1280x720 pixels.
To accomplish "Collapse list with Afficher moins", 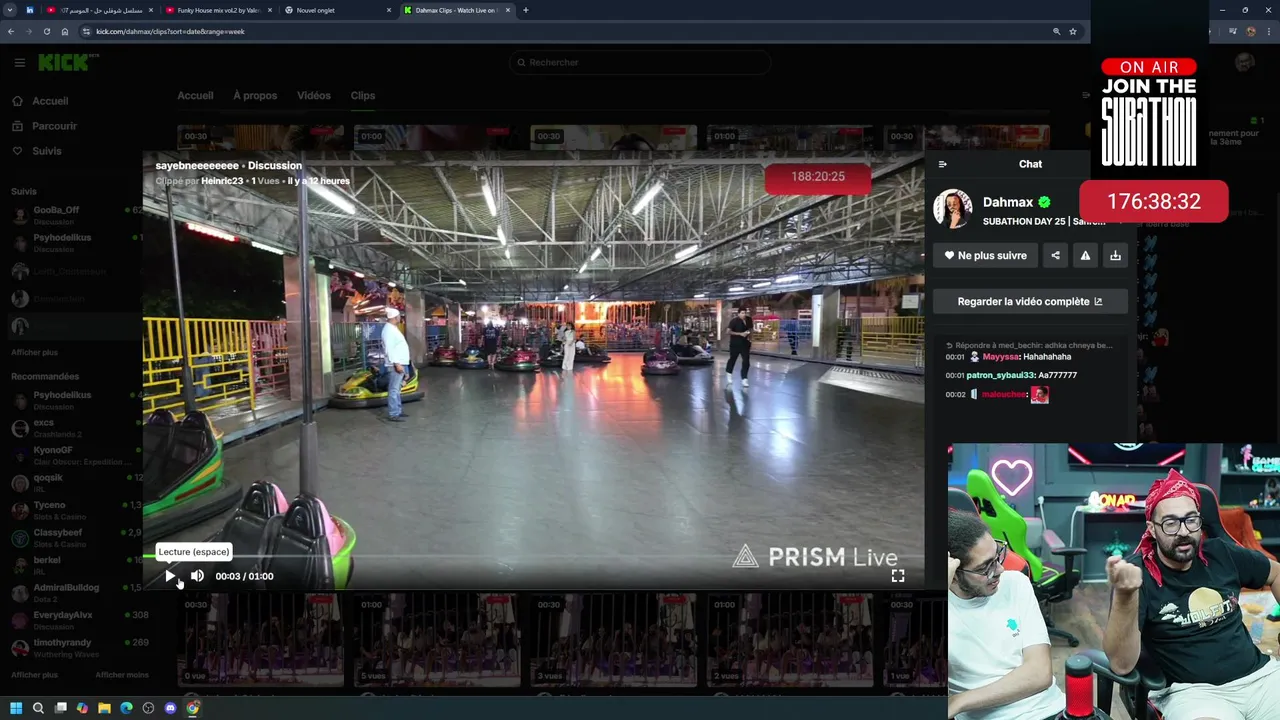I will click(x=121, y=675).
